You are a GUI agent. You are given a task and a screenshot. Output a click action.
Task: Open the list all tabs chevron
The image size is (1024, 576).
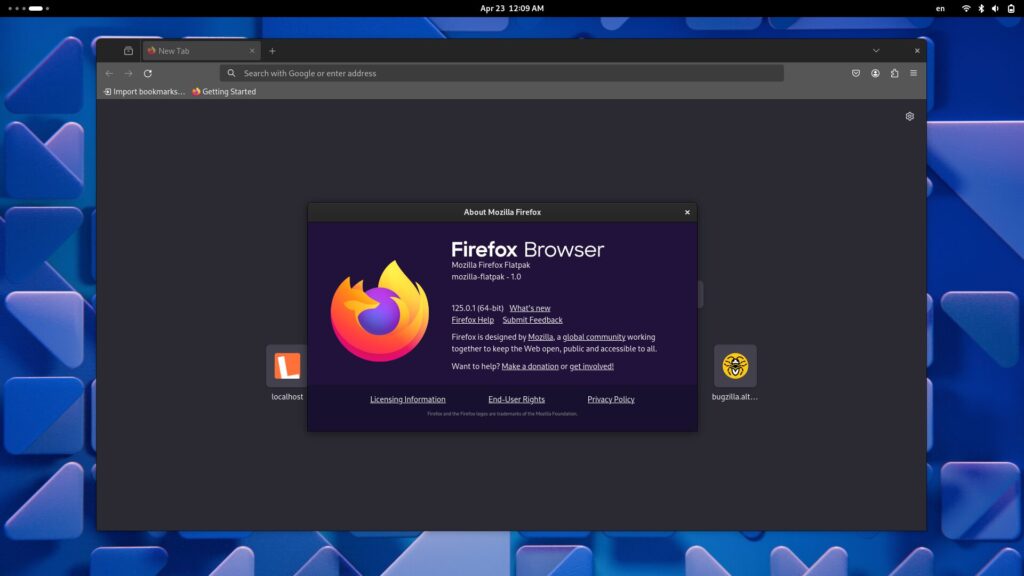[x=876, y=50]
